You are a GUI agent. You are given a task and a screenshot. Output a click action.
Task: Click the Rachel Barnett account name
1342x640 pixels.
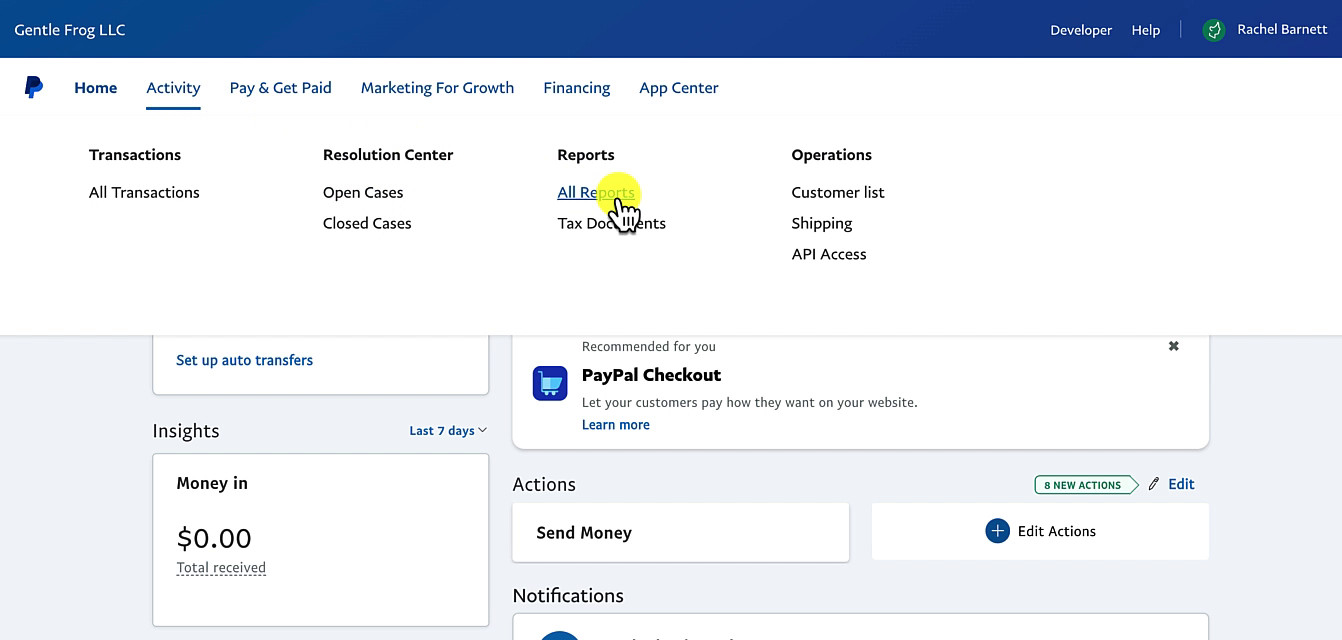(x=1282, y=29)
